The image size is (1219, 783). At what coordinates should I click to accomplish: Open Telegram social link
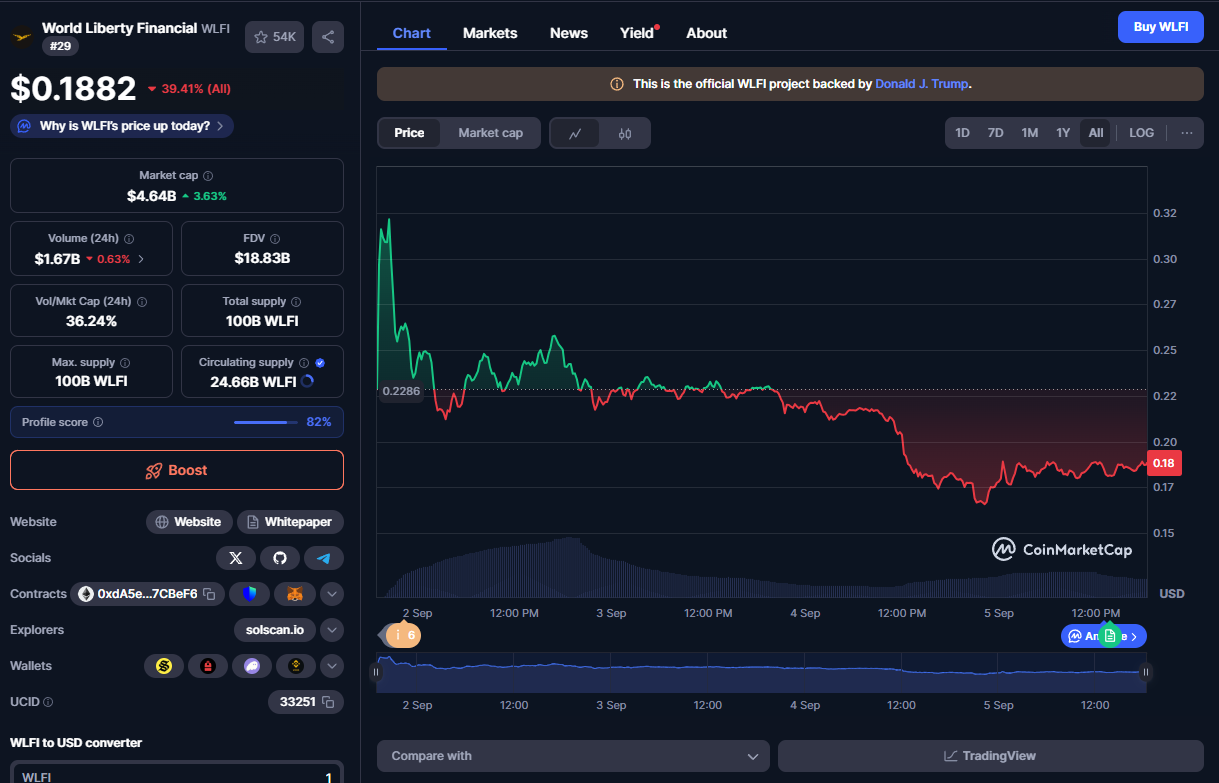pos(324,558)
